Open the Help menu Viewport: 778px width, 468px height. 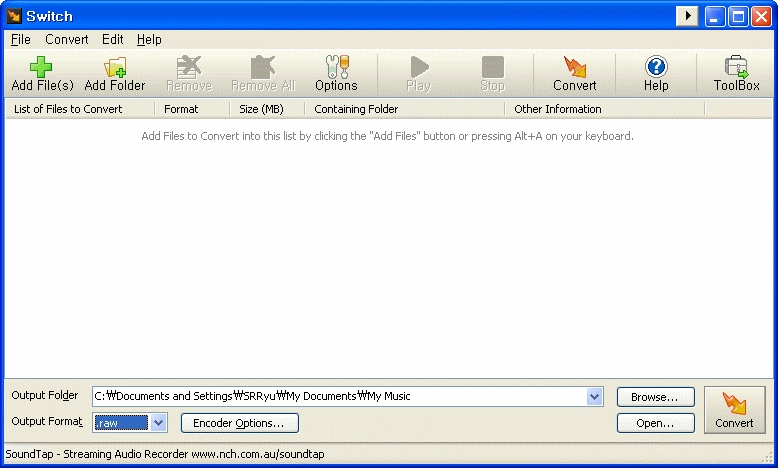(149, 39)
